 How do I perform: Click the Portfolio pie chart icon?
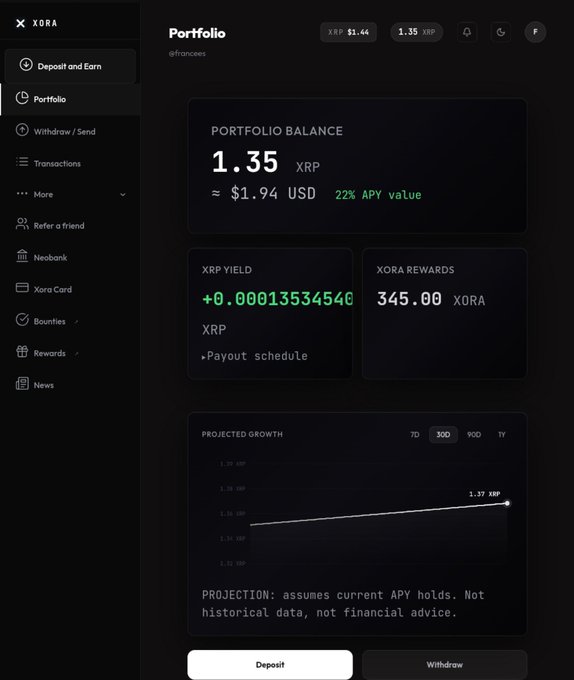(22, 98)
